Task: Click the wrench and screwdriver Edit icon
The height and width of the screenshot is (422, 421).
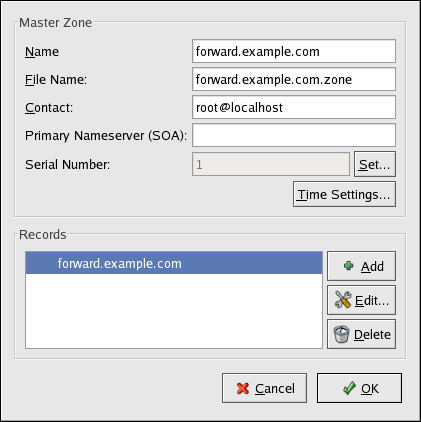Action: pos(343,300)
